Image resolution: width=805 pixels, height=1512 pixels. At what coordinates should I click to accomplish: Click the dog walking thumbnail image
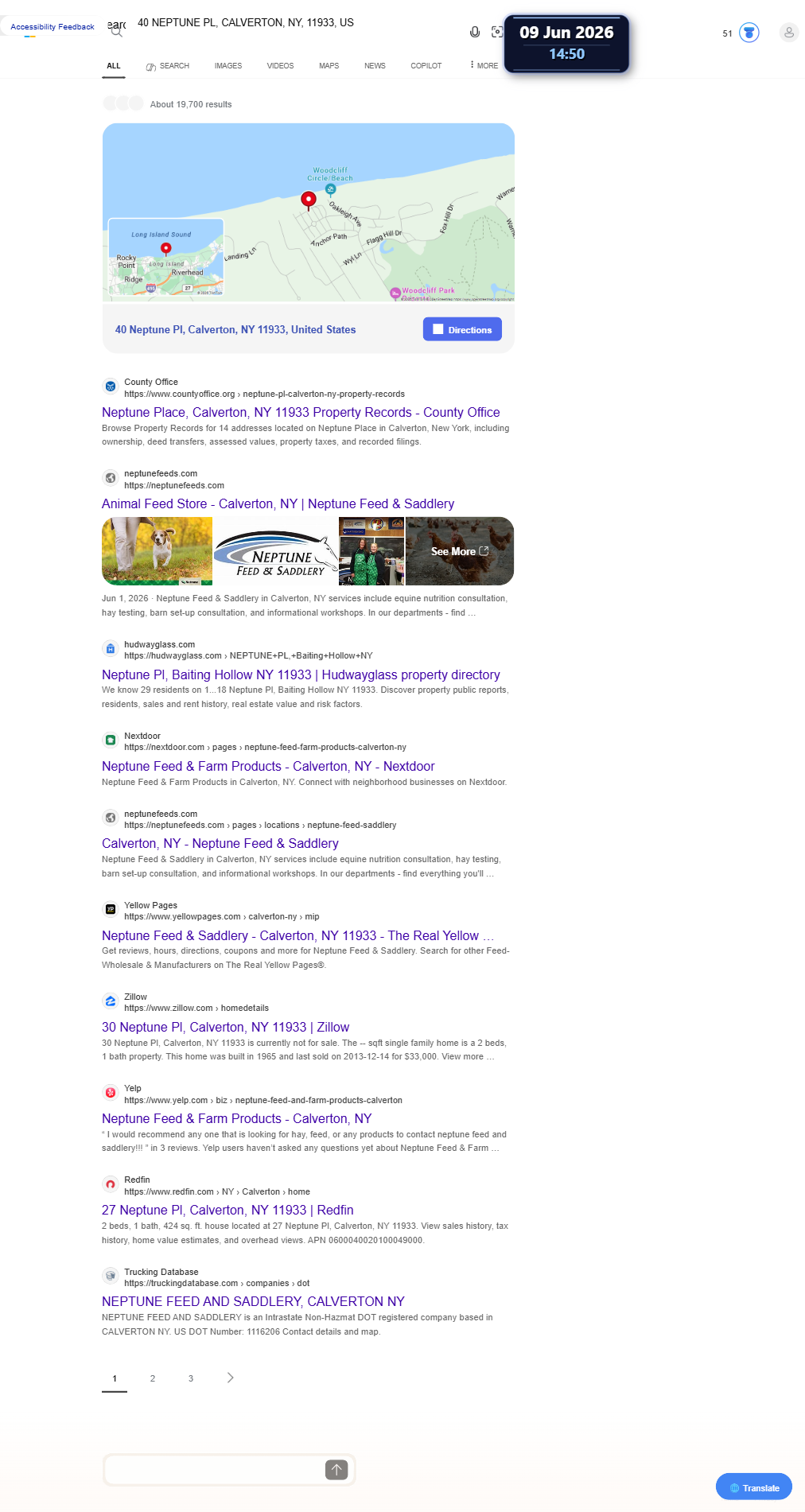point(157,551)
